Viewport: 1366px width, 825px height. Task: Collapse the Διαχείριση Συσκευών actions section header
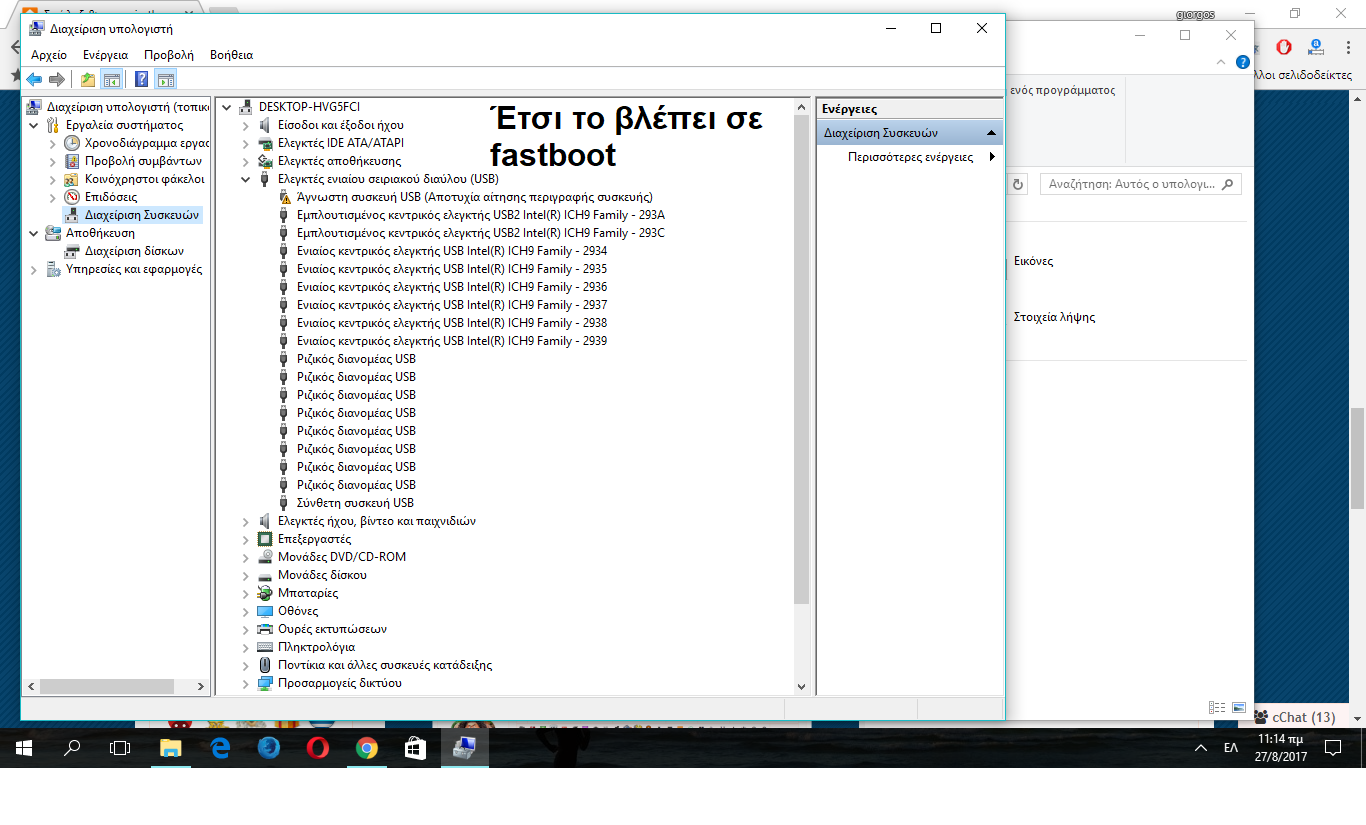(x=990, y=133)
